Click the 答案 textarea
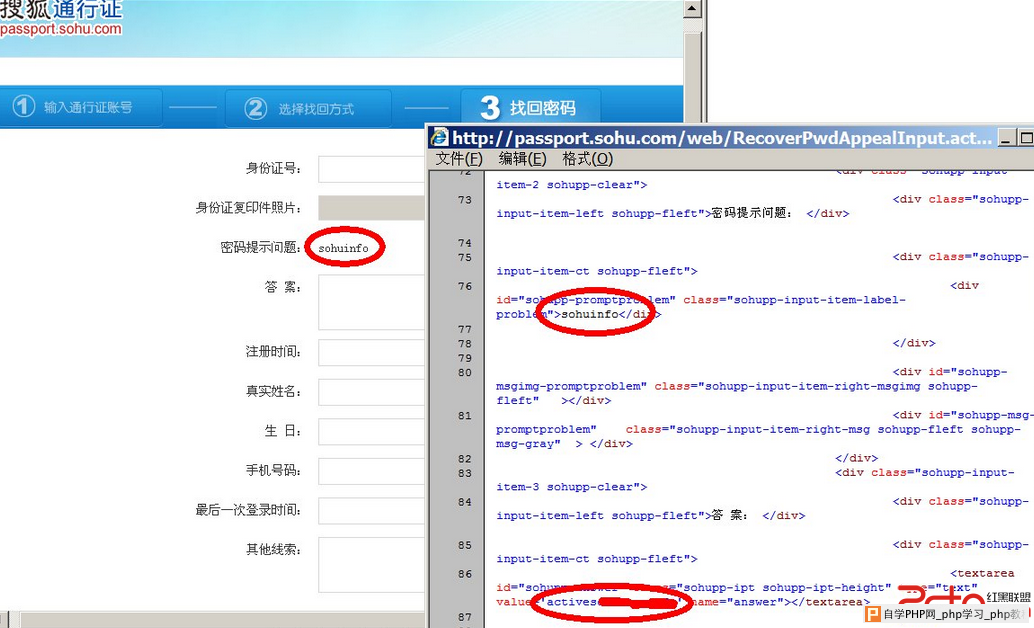This screenshot has height=628, width=1034. (x=372, y=302)
